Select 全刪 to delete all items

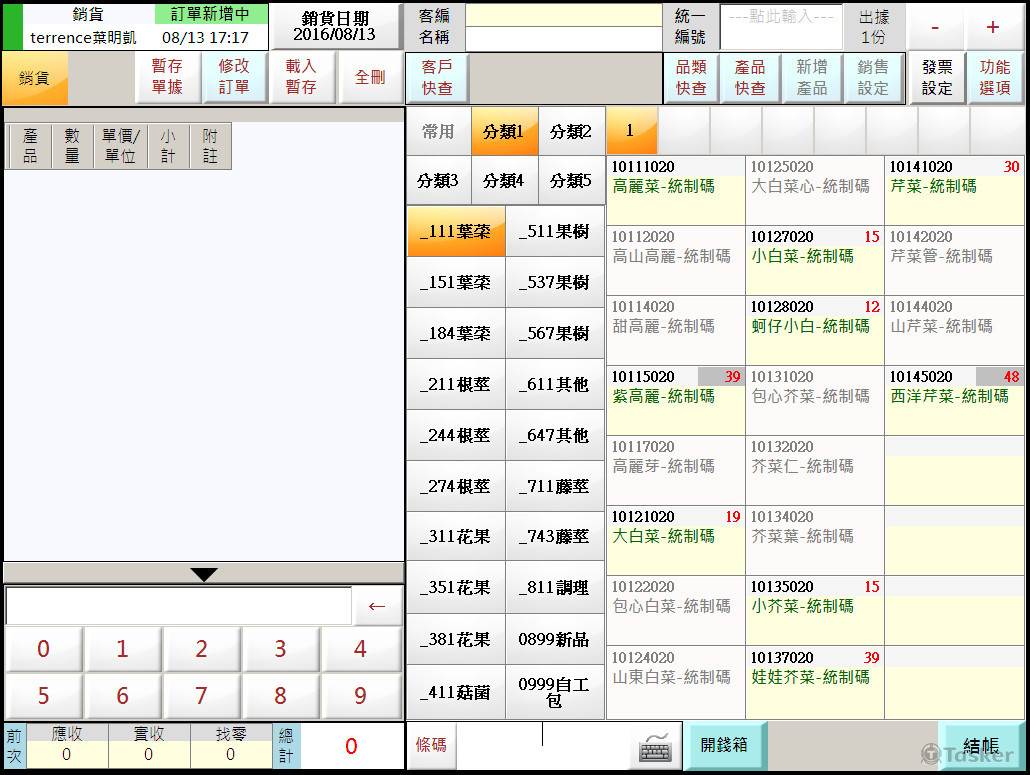point(369,78)
